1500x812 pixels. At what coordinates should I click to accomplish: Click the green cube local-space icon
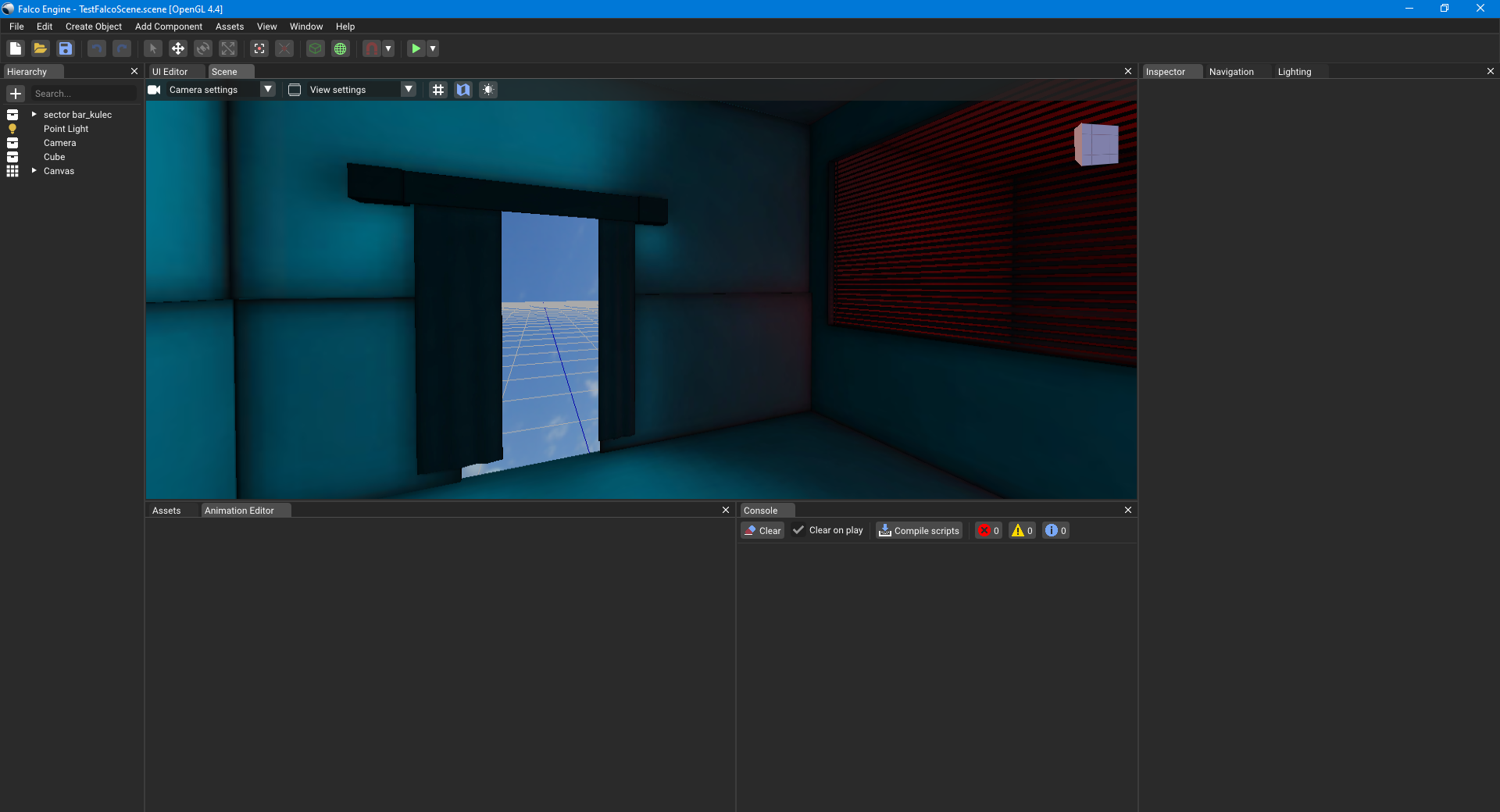click(315, 48)
